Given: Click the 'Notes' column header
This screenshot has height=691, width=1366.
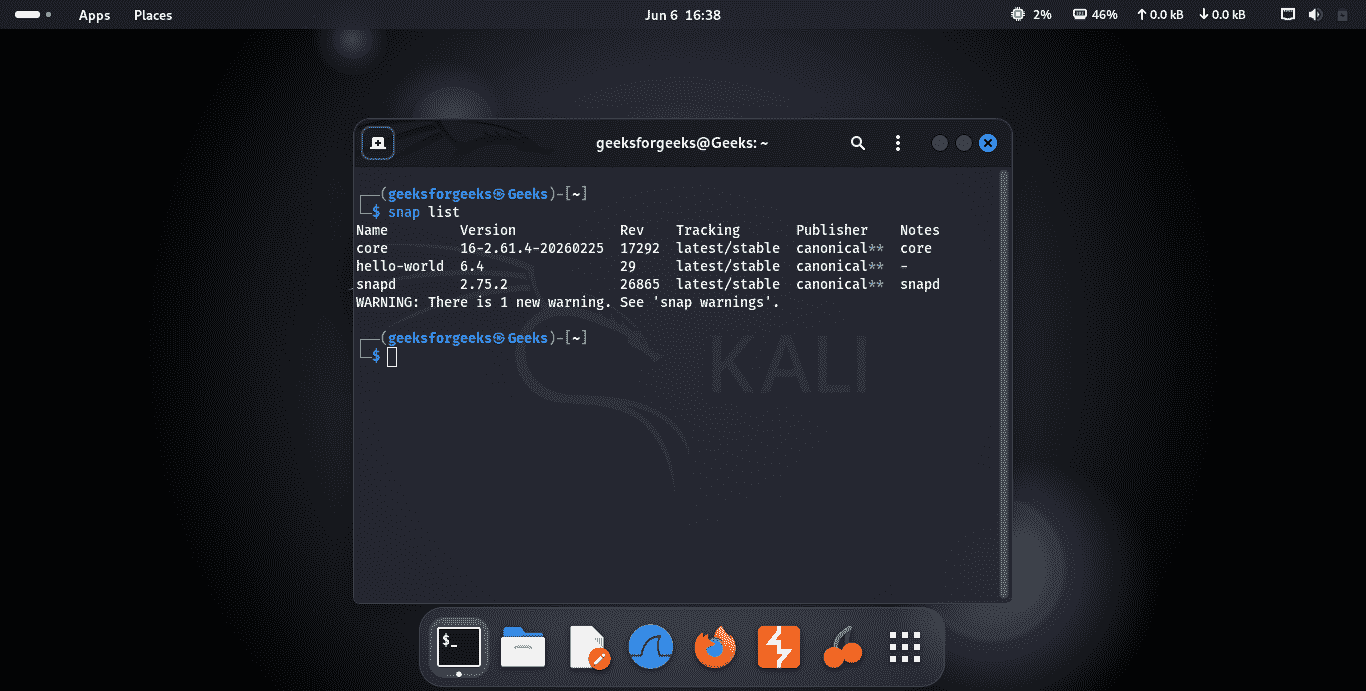Looking at the screenshot, I should coord(920,230).
